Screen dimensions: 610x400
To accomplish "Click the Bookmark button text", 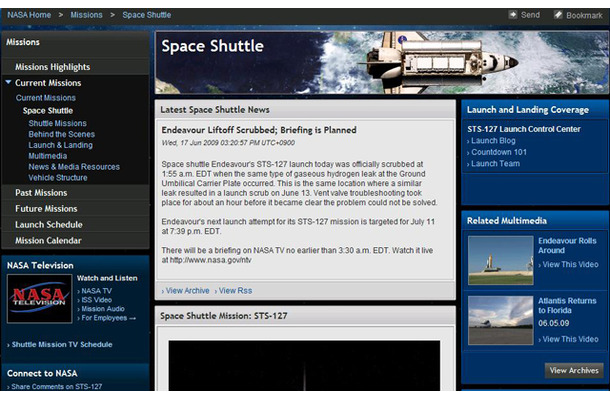I will click(584, 15).
